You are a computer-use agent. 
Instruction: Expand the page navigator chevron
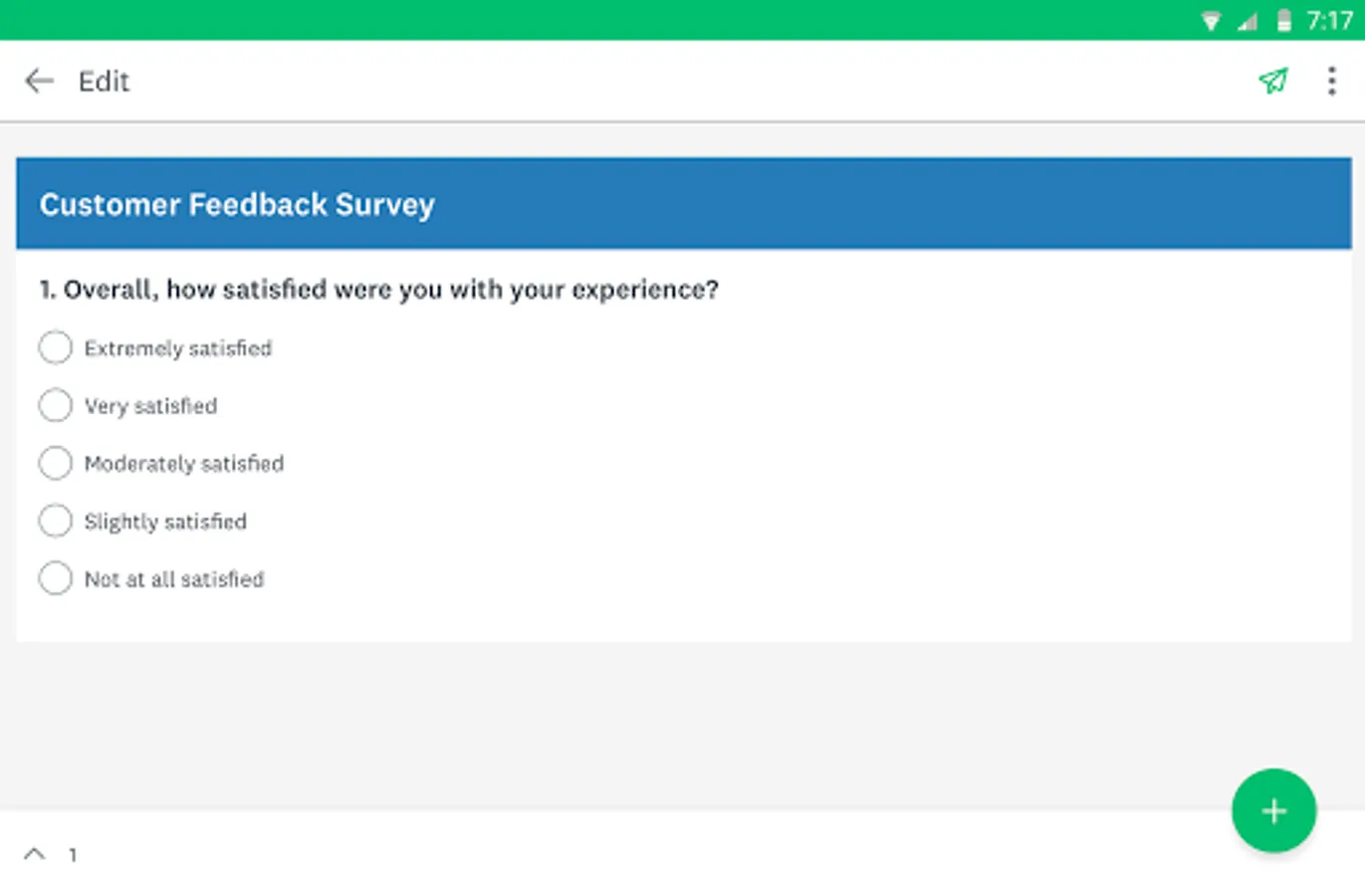35,853
